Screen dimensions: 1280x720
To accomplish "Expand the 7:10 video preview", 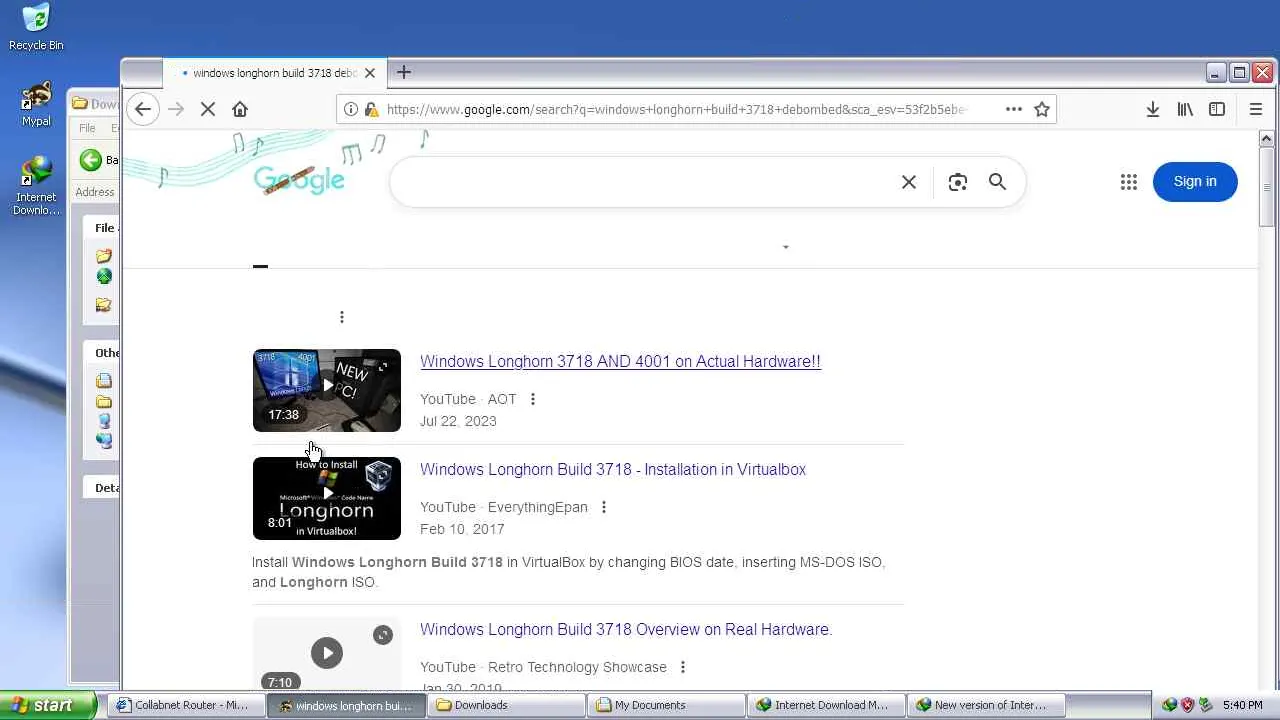I will 383,635.
